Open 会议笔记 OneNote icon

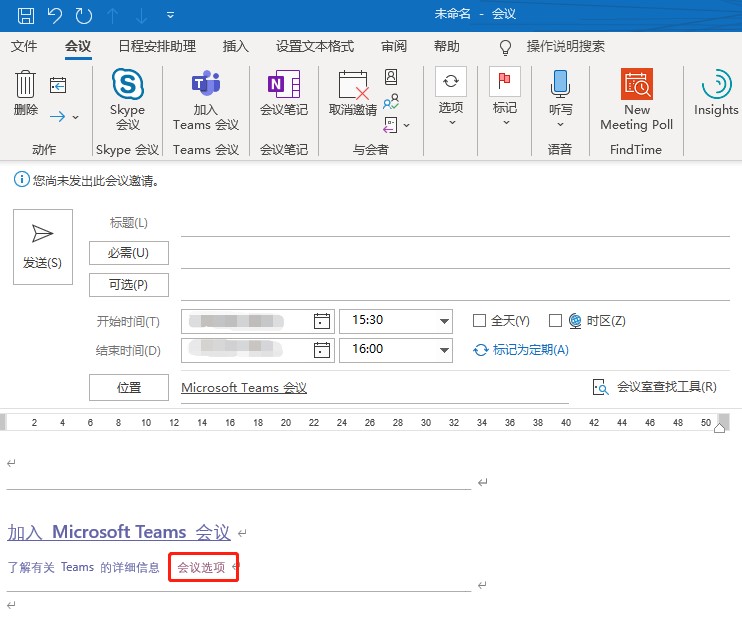pos(284,93)
